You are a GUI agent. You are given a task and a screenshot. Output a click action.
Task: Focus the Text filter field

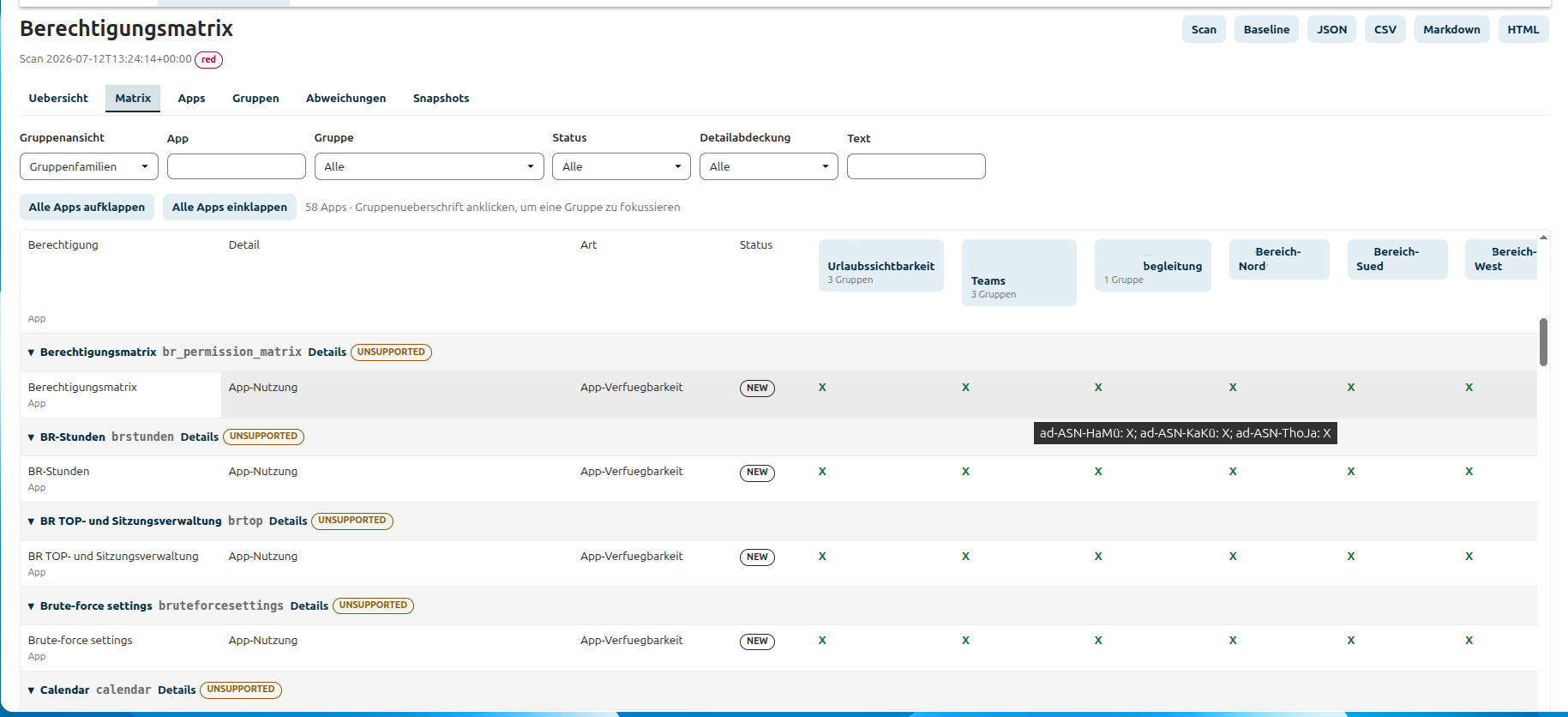[x=916, y=166]
